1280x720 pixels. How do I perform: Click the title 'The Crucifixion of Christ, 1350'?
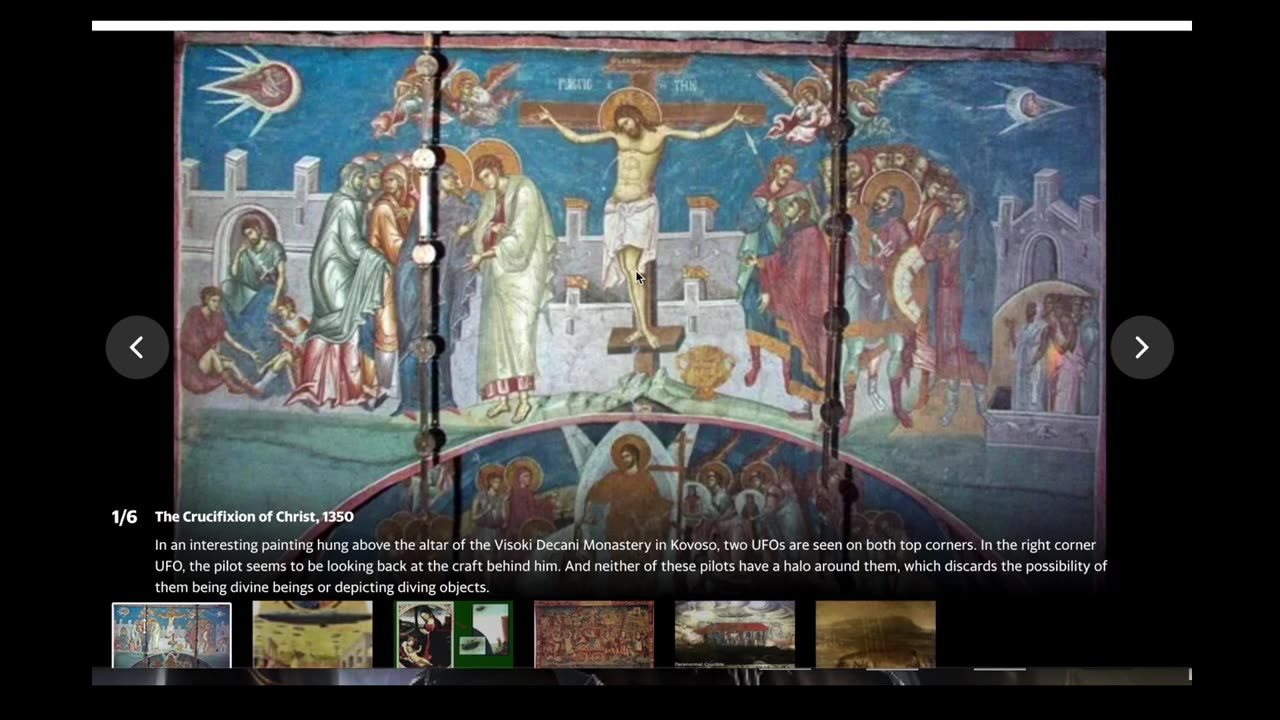coord(254,517)
